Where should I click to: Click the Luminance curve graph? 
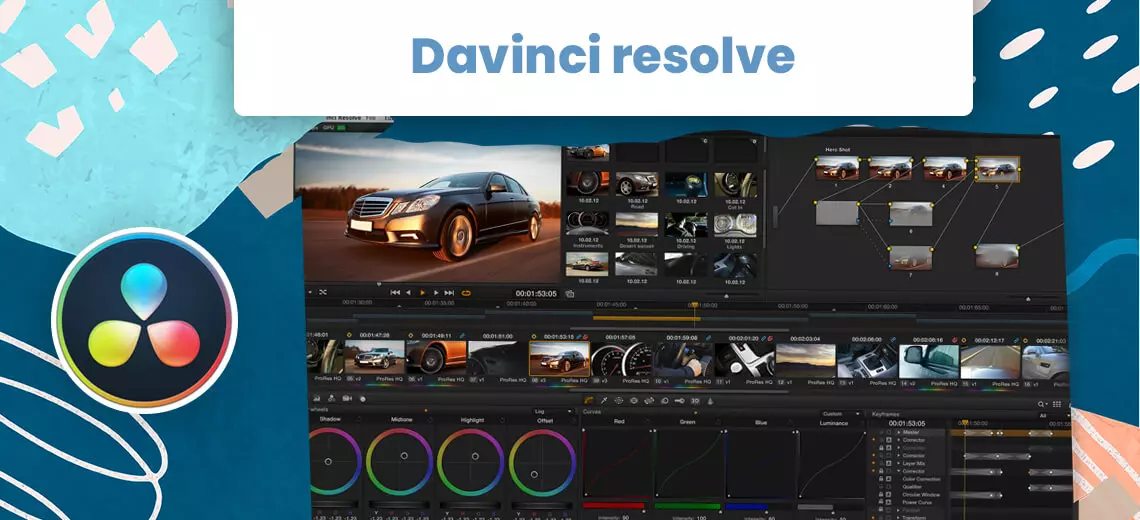830,463
